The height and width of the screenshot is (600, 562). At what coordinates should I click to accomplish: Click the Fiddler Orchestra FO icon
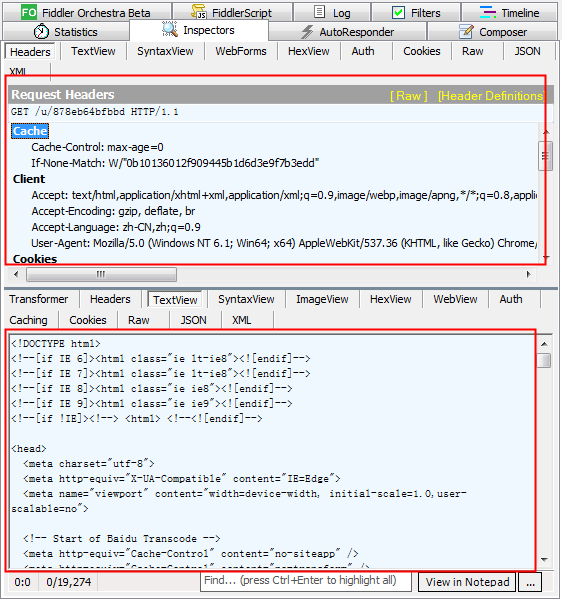tap(29, 12)
